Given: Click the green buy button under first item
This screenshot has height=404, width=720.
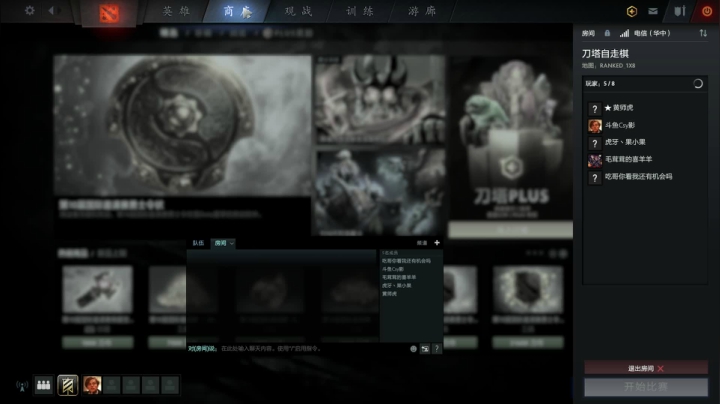Looking at the screenshot, I should tap(98, 342).
